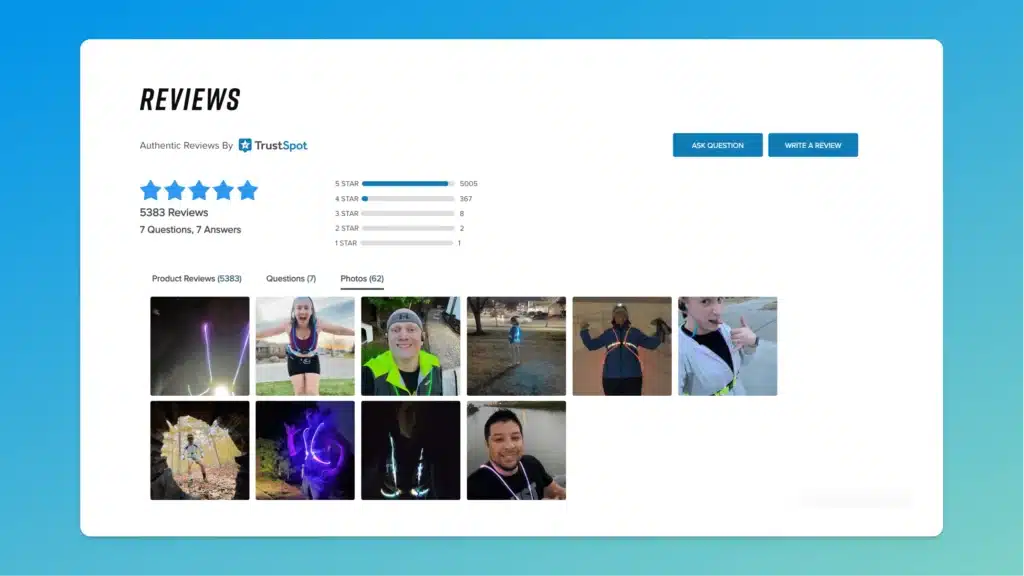This screenshot has width=1024, height=576.
Task: Select the Product Reviews (5383) tab
Action: (197, 278)
